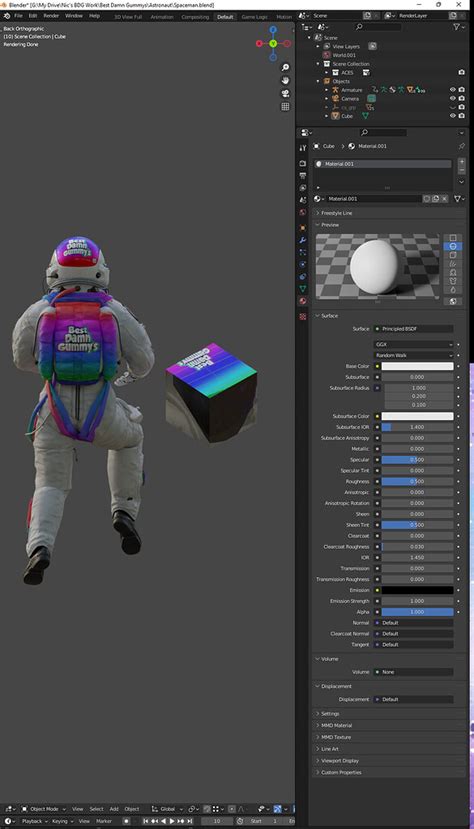This screenshot has height=829, width=474.
Task: Click the play animation button
Action: [172, 821]
